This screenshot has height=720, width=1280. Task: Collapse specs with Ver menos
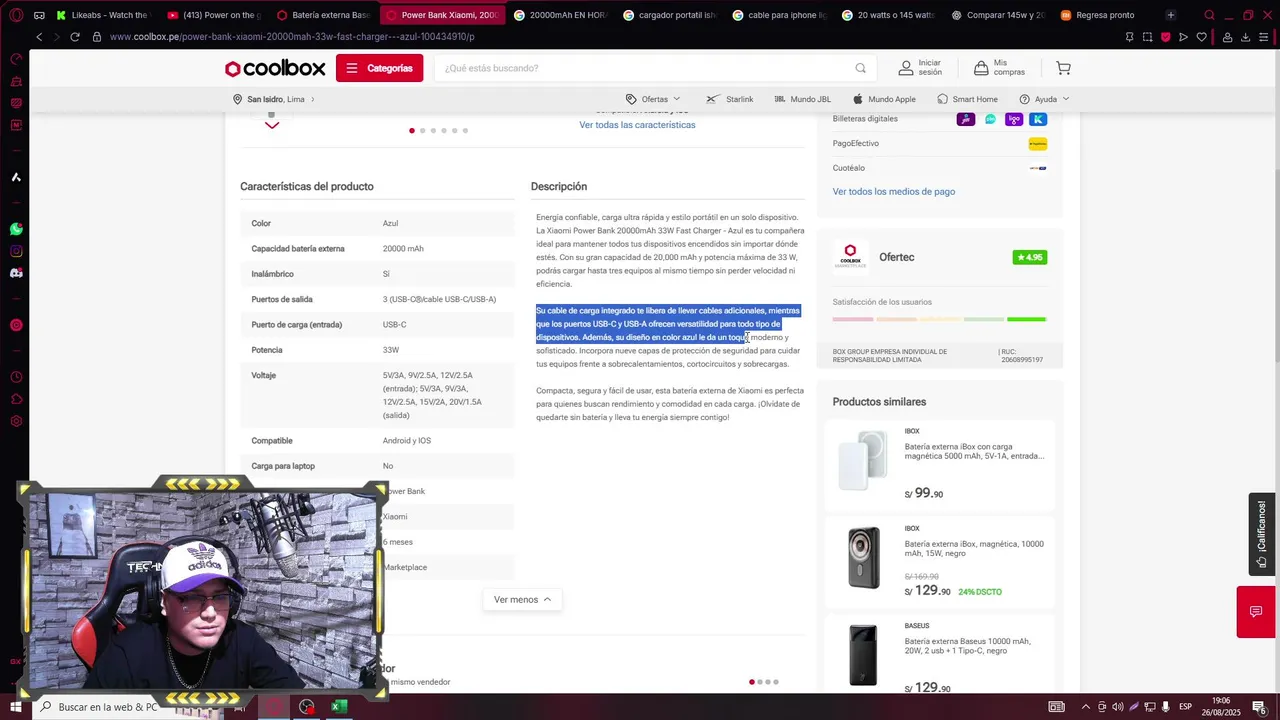coord(522,599)
